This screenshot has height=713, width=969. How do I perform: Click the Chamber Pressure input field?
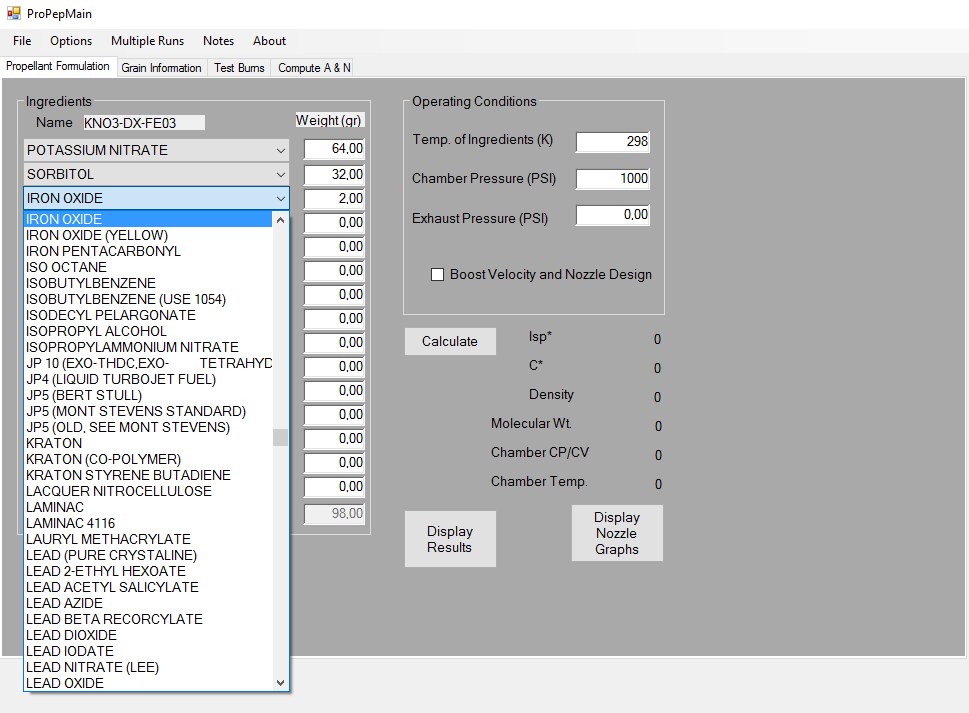[x=612, y=179]
